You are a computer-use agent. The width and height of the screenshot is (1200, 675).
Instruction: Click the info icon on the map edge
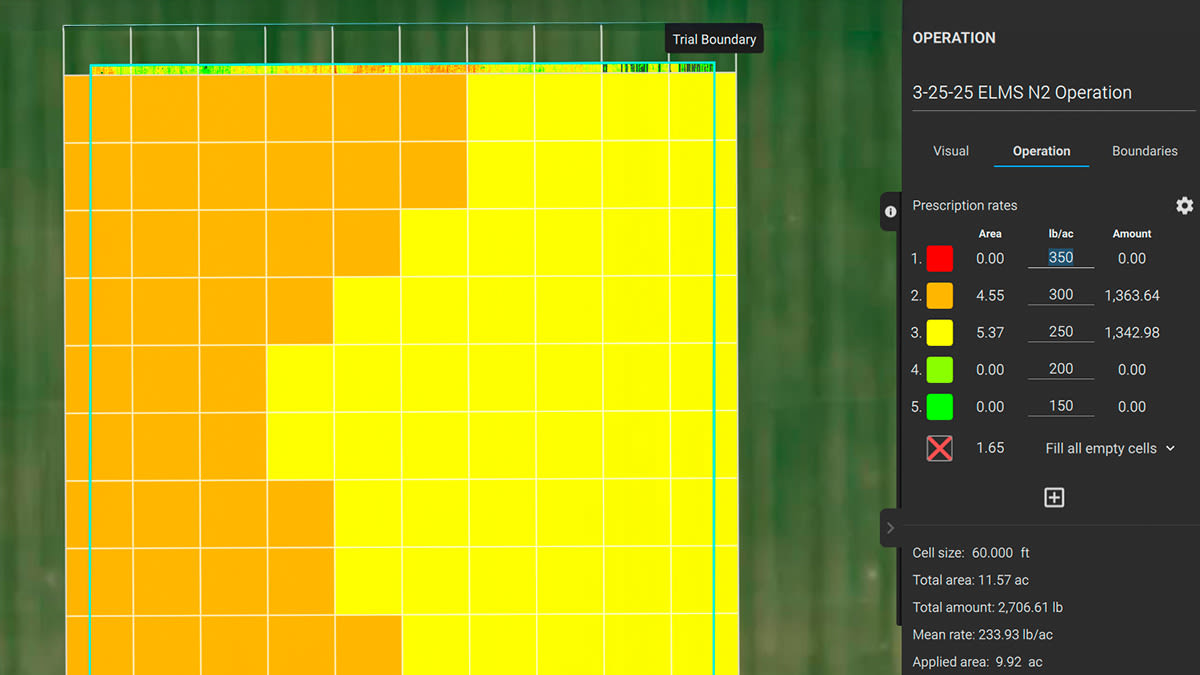pos(890,211)
